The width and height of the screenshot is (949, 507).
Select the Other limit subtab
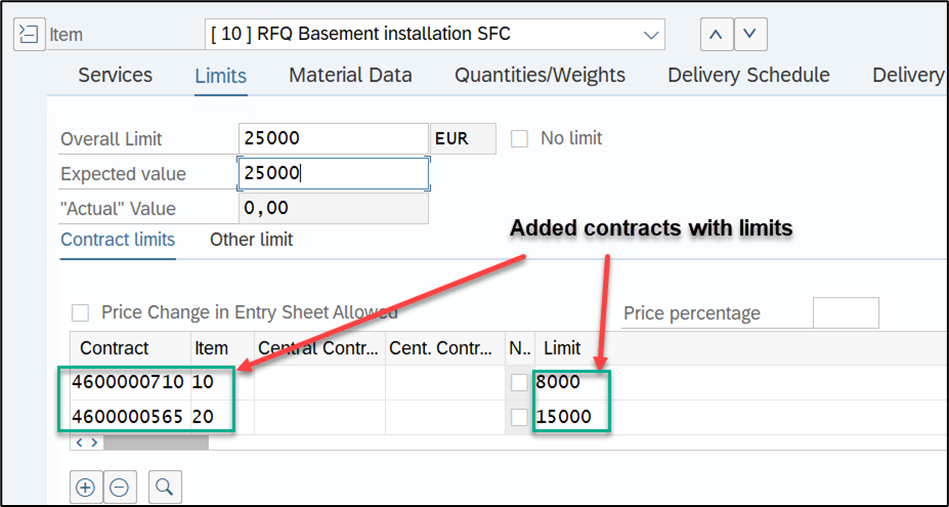(x=251, y=240)
